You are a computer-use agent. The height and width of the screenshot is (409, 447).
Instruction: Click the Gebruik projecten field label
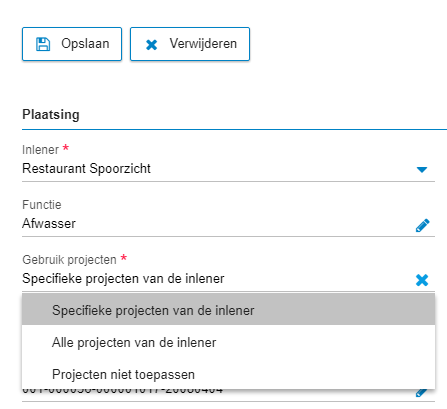[x=69, y=260]
